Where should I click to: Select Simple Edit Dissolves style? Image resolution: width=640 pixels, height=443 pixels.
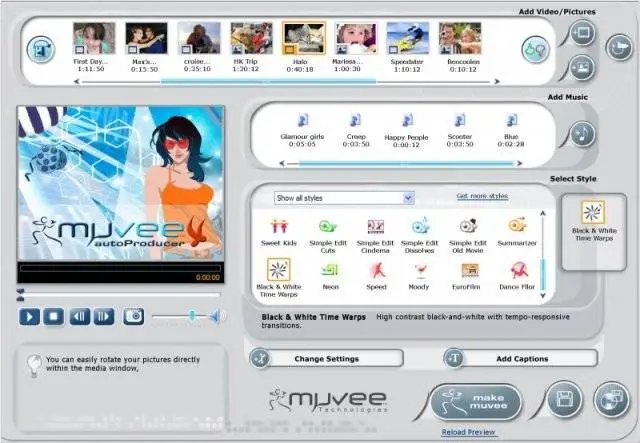pyautogui.click(x=420, y=236)
